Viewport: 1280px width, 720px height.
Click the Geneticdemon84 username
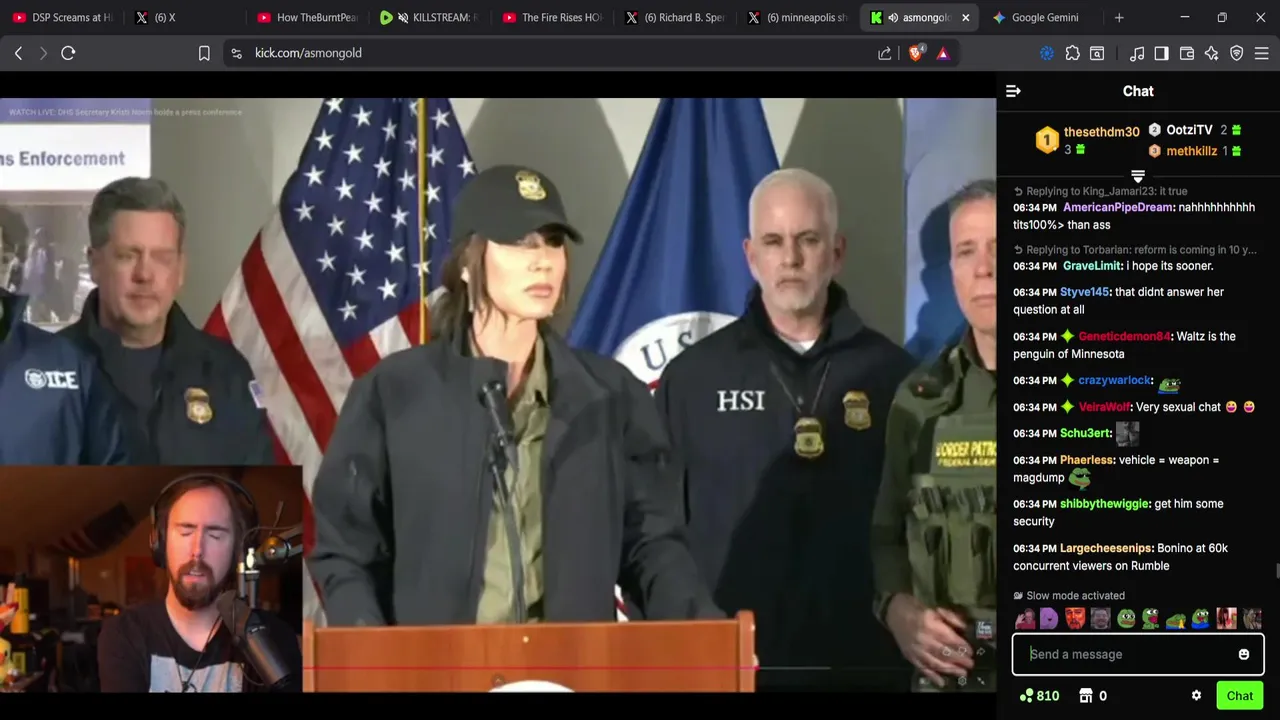[1124, 336]
